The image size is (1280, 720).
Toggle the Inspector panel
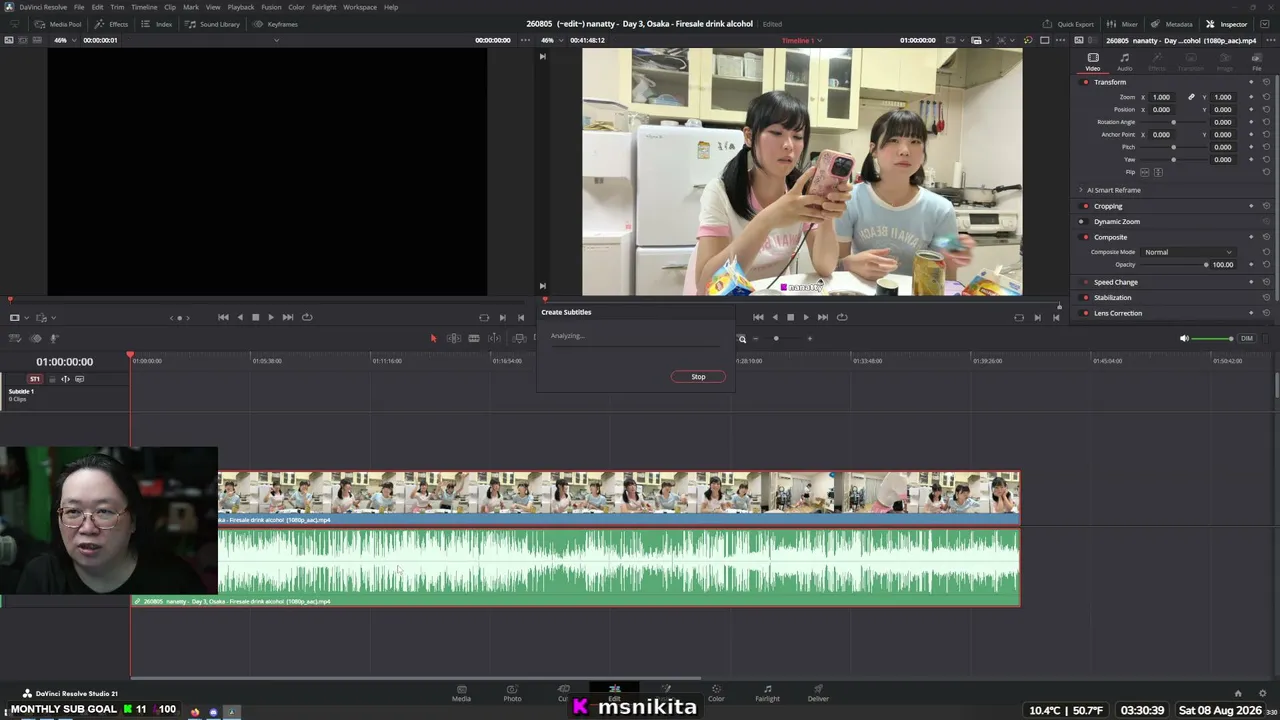[x=1226, y=24]
